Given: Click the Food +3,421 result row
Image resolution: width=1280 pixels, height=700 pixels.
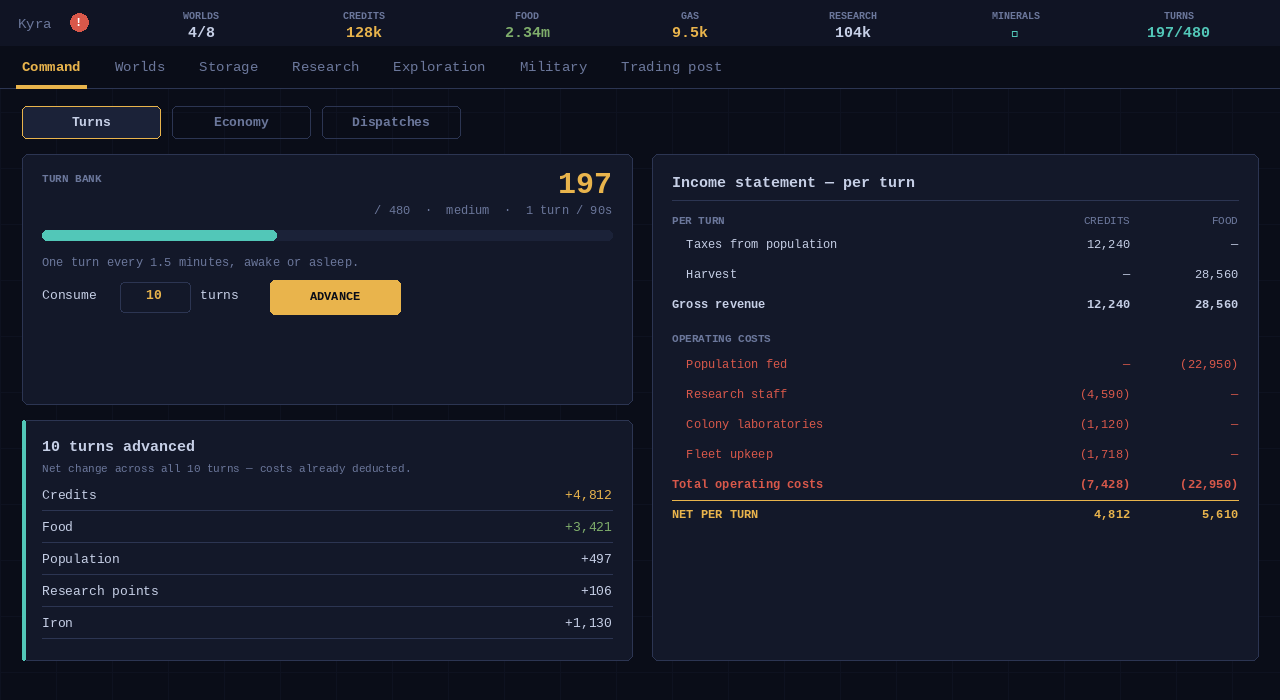Looking at the screenshot, I should [327, 527].
